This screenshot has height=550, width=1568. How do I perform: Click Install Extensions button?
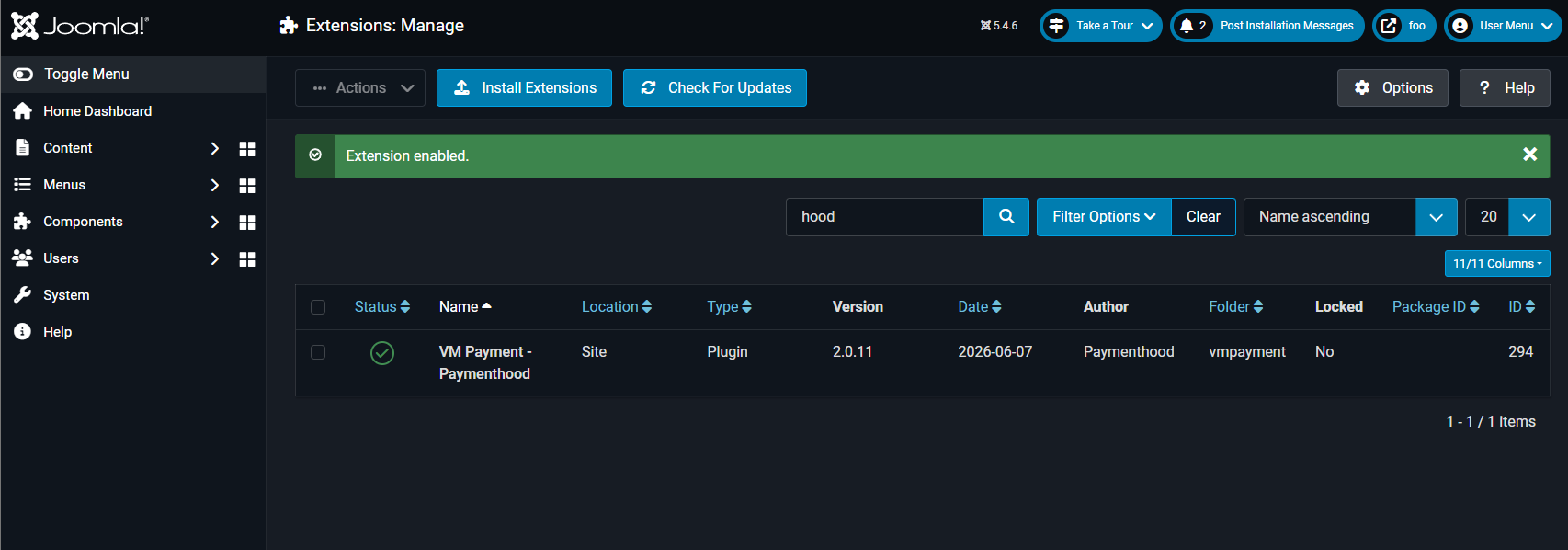pyautogui.click(x=524, y=88)
